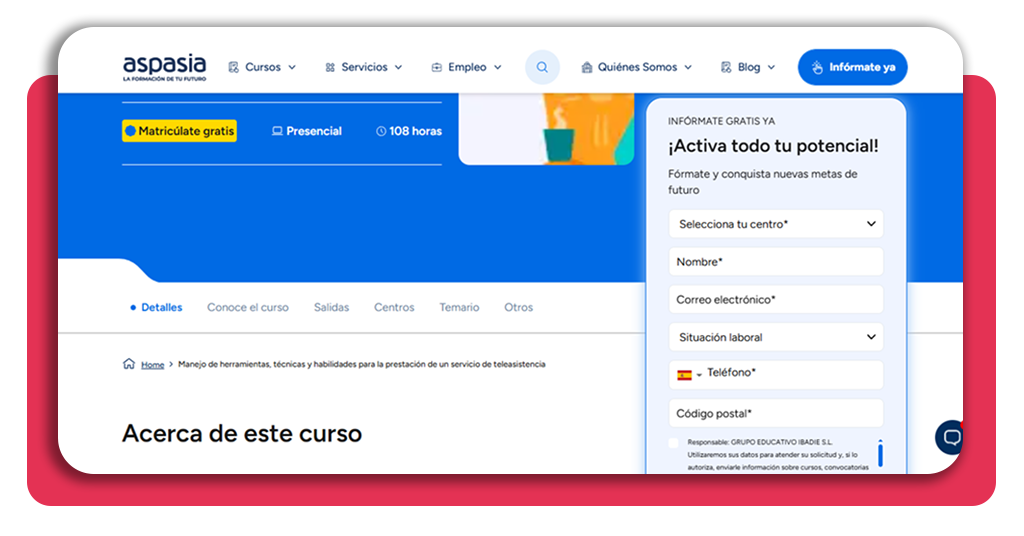Click the Correo electrónico field
The width and height of the screenshot is (1024, 536).
(776, 300)
